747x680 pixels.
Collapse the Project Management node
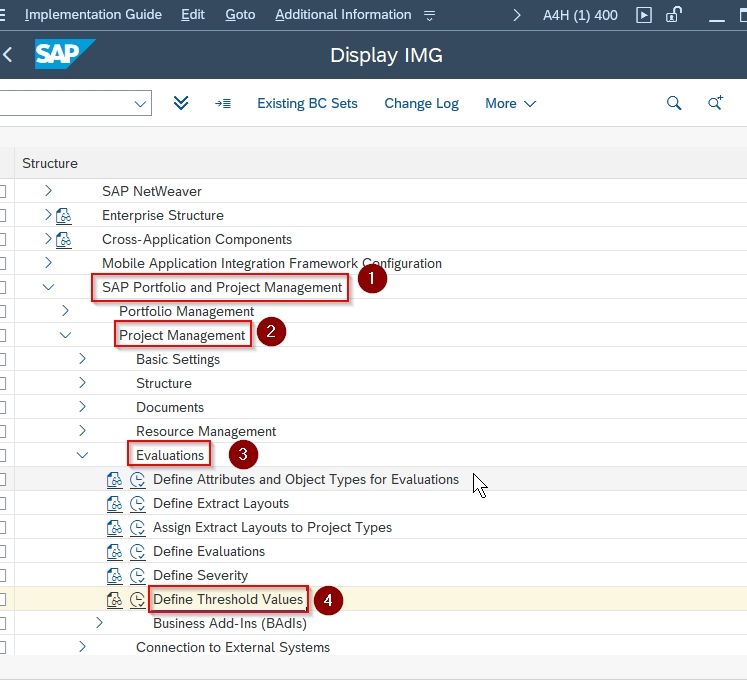click(x=65, y=335)
